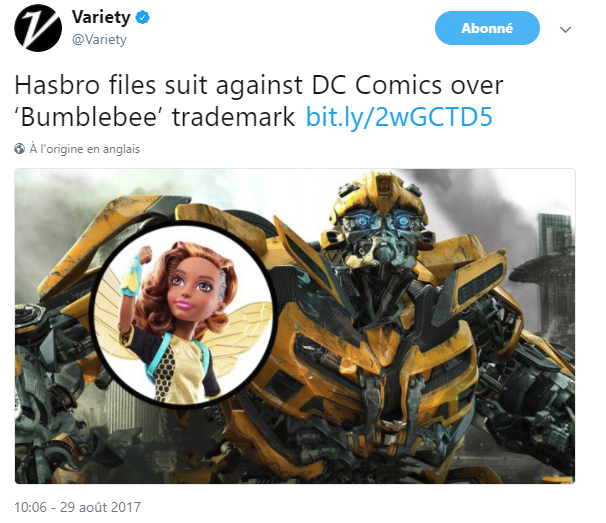Click the "À l'origine en anglais" label
This screenshot has height=523, width=606.
[85, 149]
